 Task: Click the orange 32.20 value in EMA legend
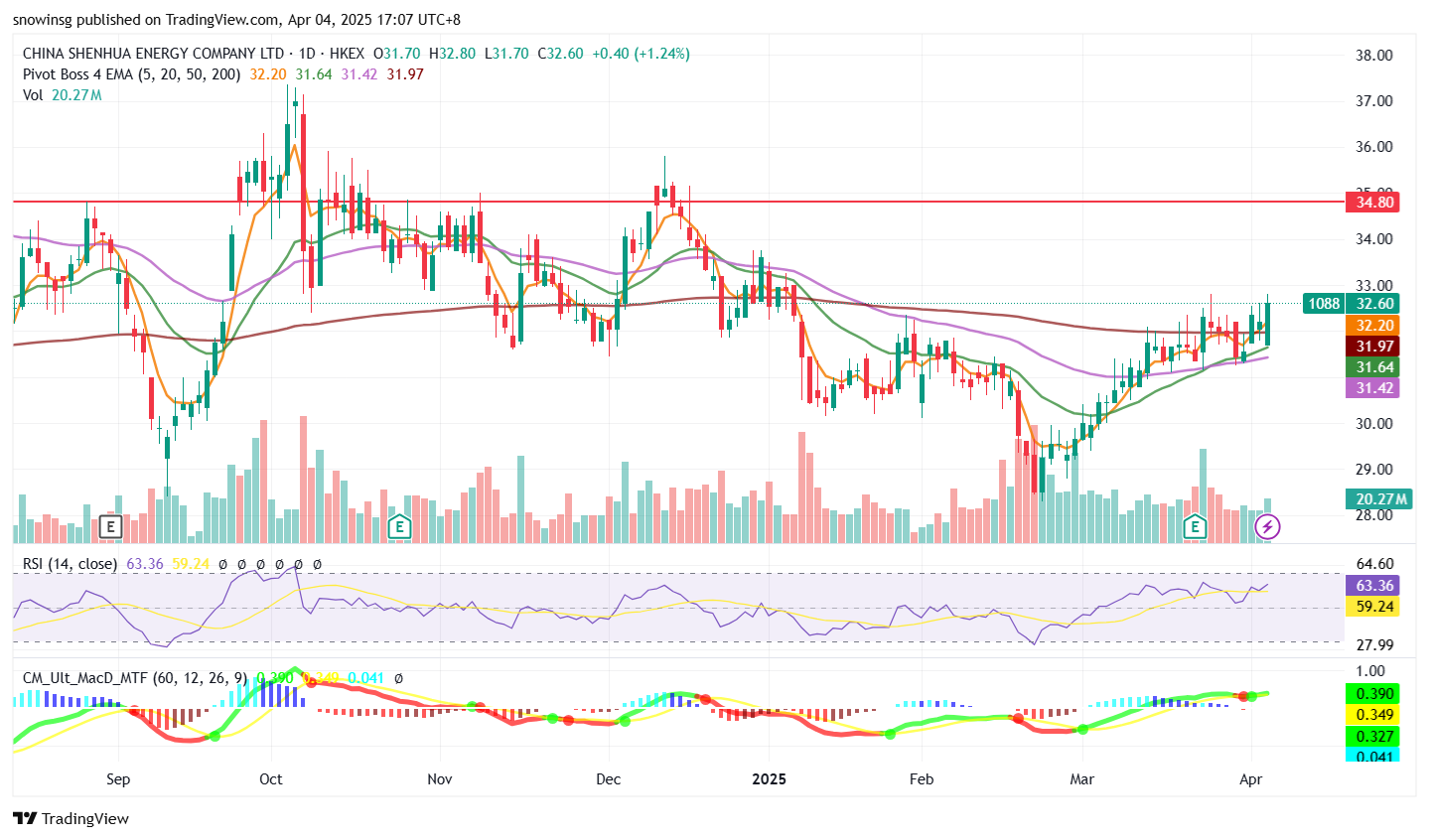coord(268,74)
